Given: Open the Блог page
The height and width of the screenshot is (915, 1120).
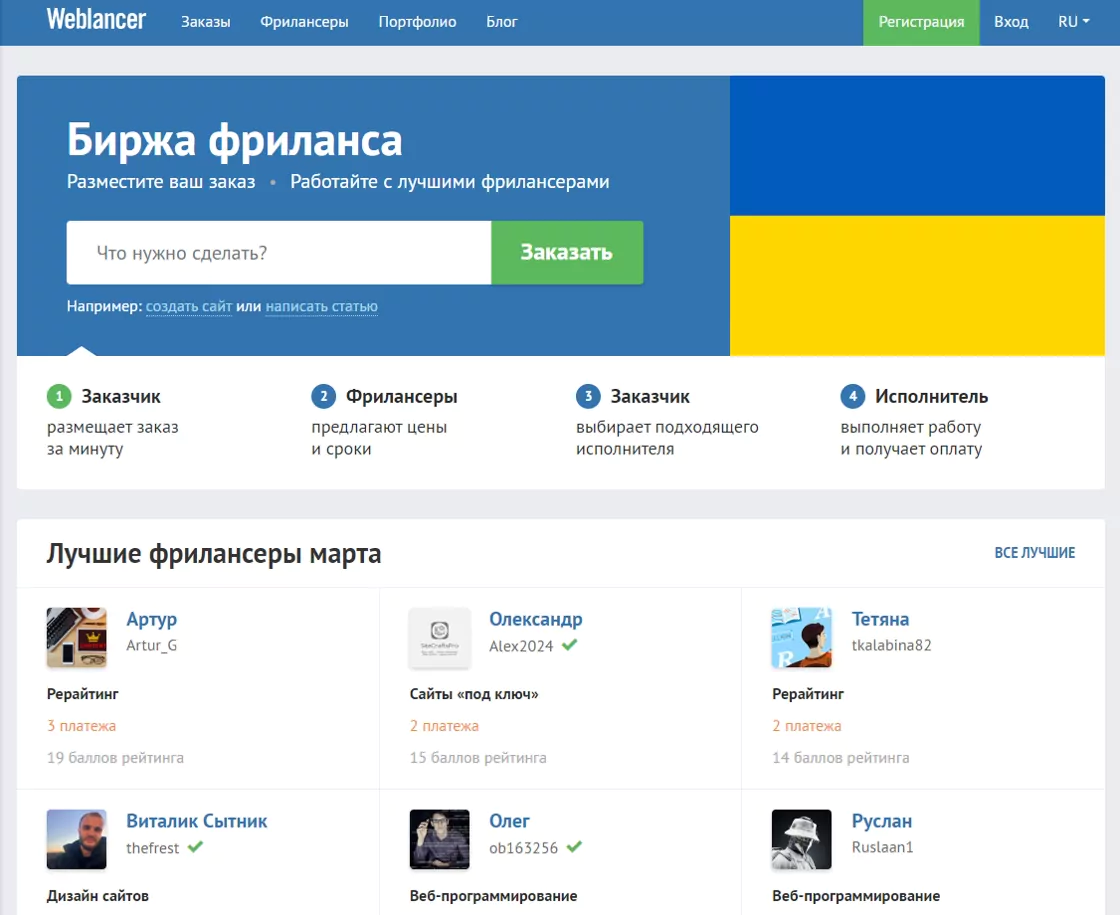Looking at the screenshot, I should click(501, 22).
